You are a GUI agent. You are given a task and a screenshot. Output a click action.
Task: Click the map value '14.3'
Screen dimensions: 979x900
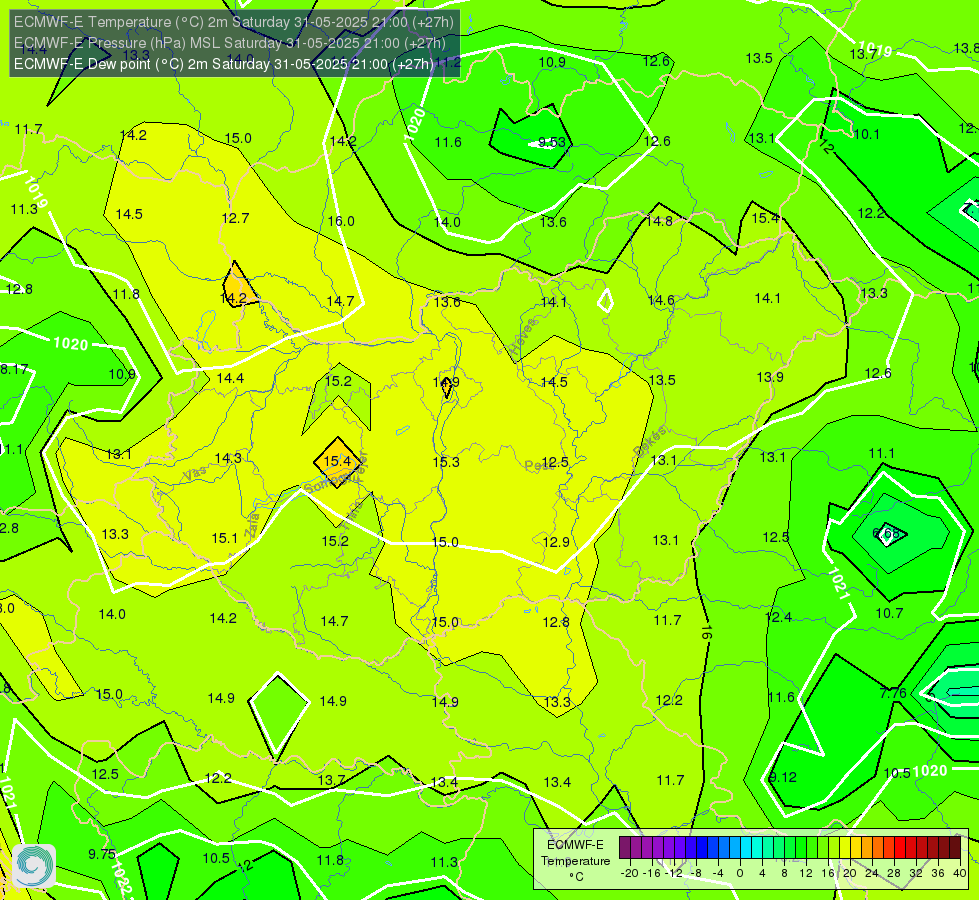coord(228,458)
